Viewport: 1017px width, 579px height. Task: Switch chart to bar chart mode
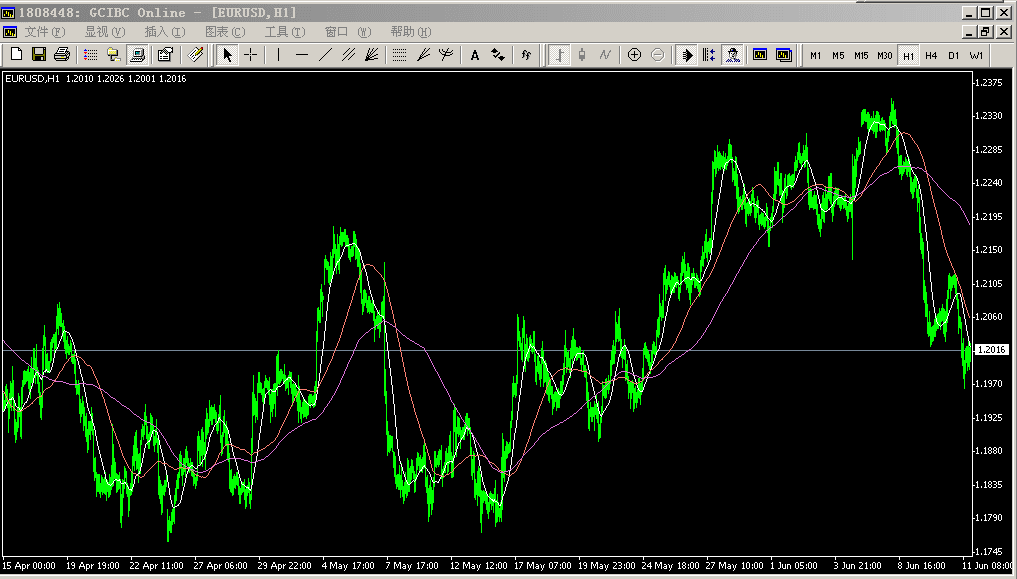pos(559,55)
